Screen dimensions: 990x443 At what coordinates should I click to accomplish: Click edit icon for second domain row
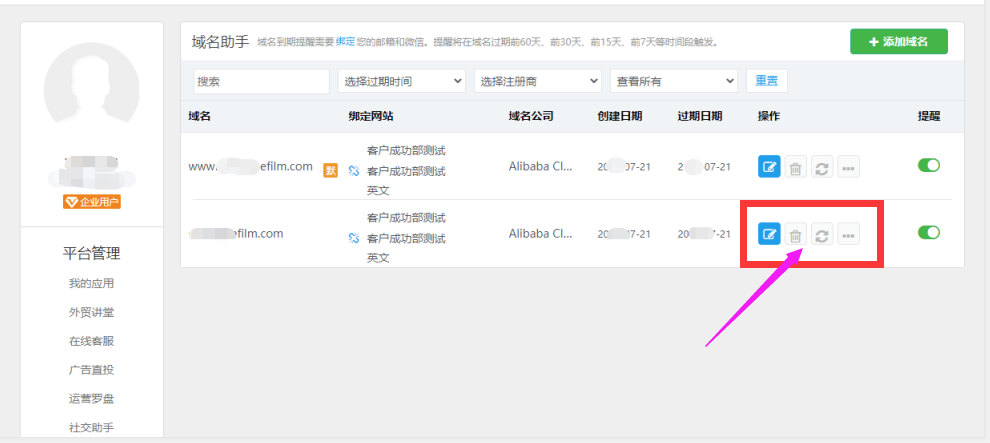[769, 235]
